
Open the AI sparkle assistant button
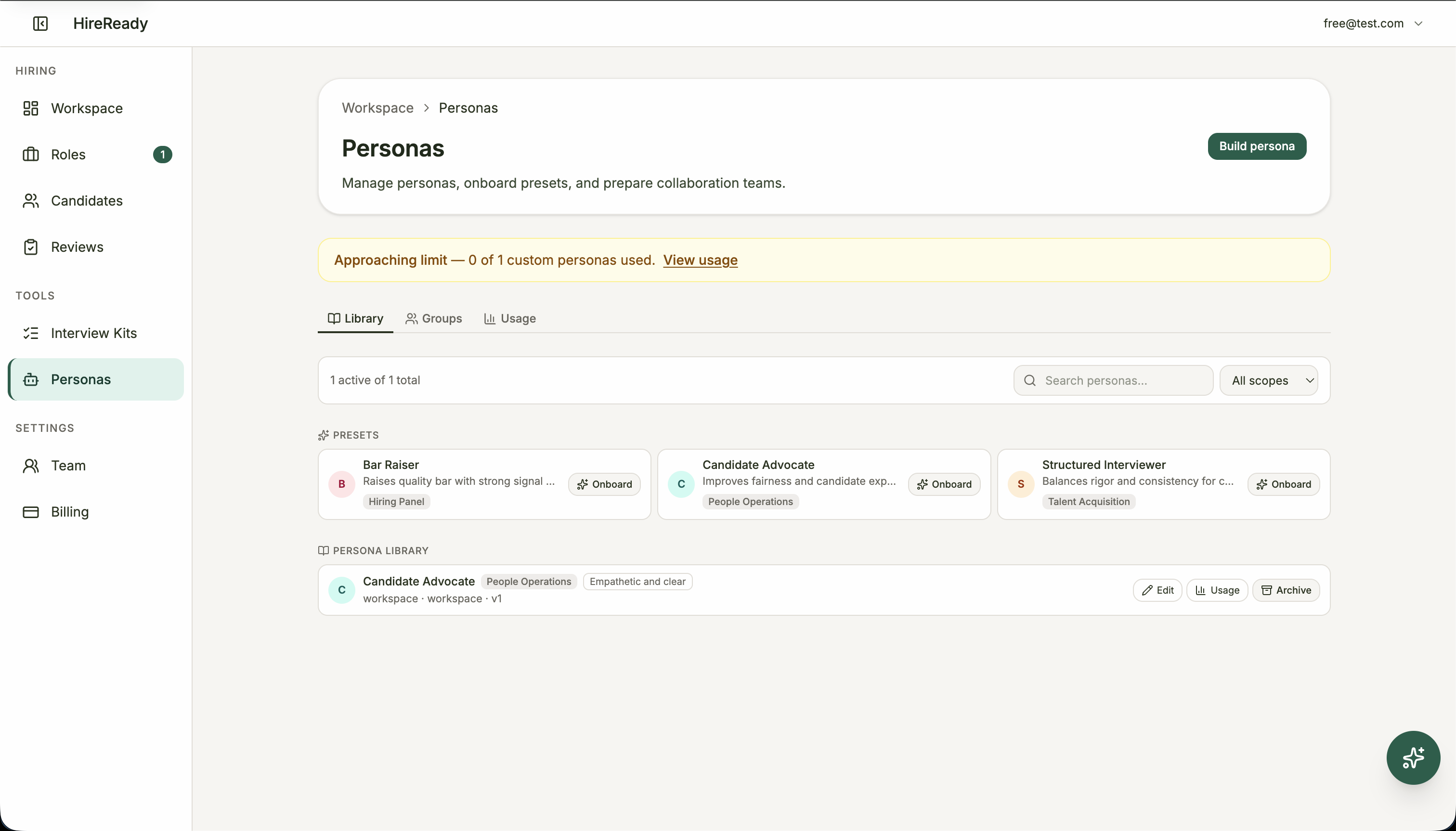pos(1413,757)
